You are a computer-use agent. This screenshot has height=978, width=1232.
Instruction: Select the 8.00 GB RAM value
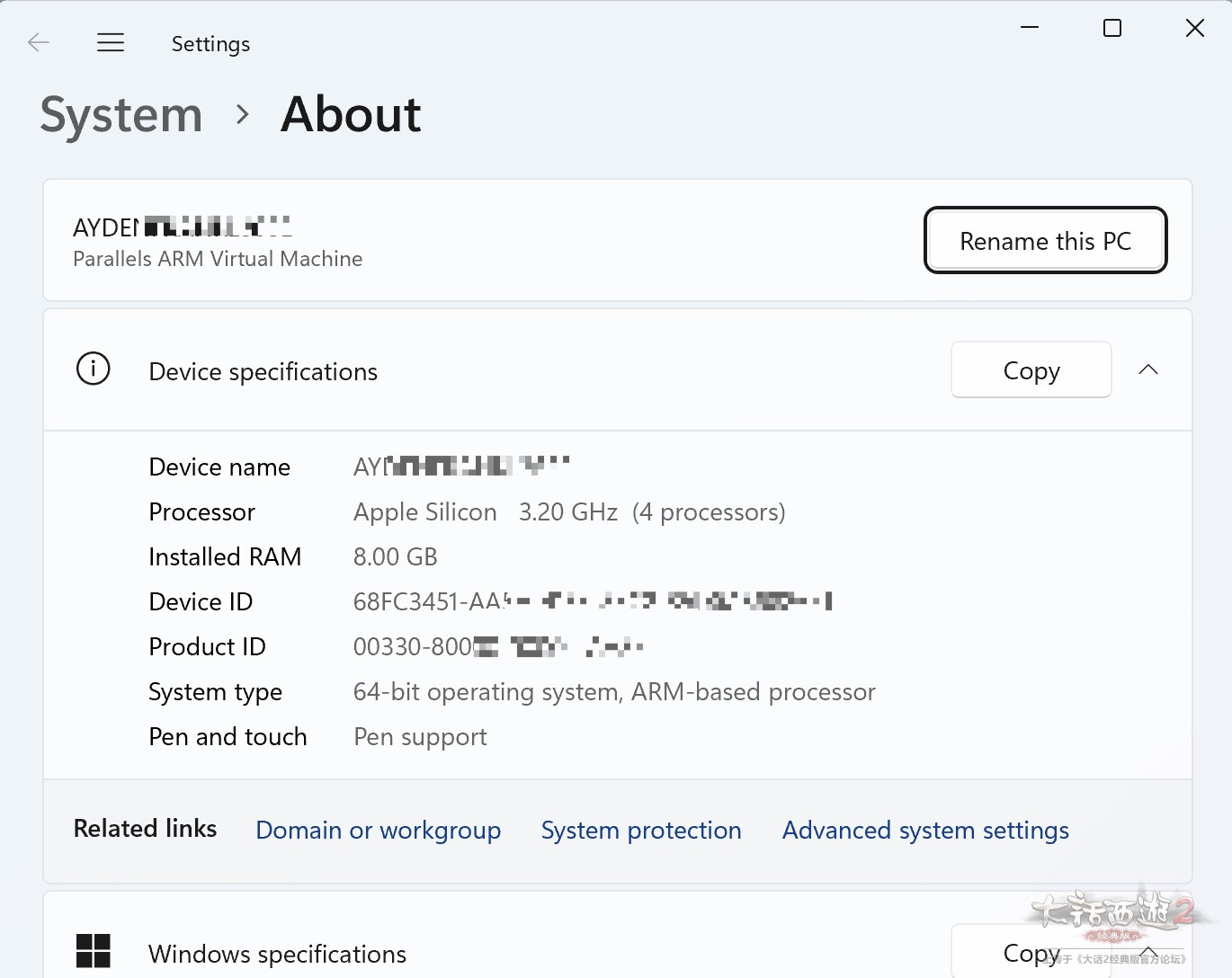pyautogui.click(x=396, y=557)
